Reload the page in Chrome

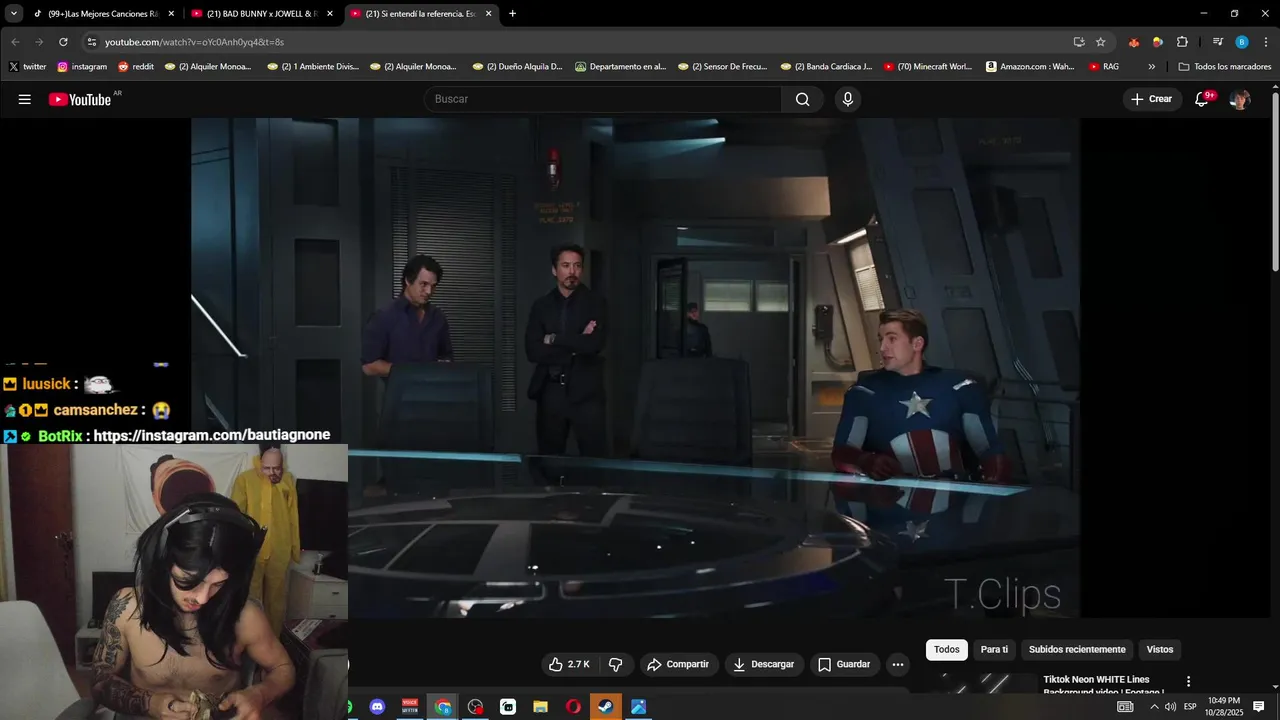[x=63, y=42]
